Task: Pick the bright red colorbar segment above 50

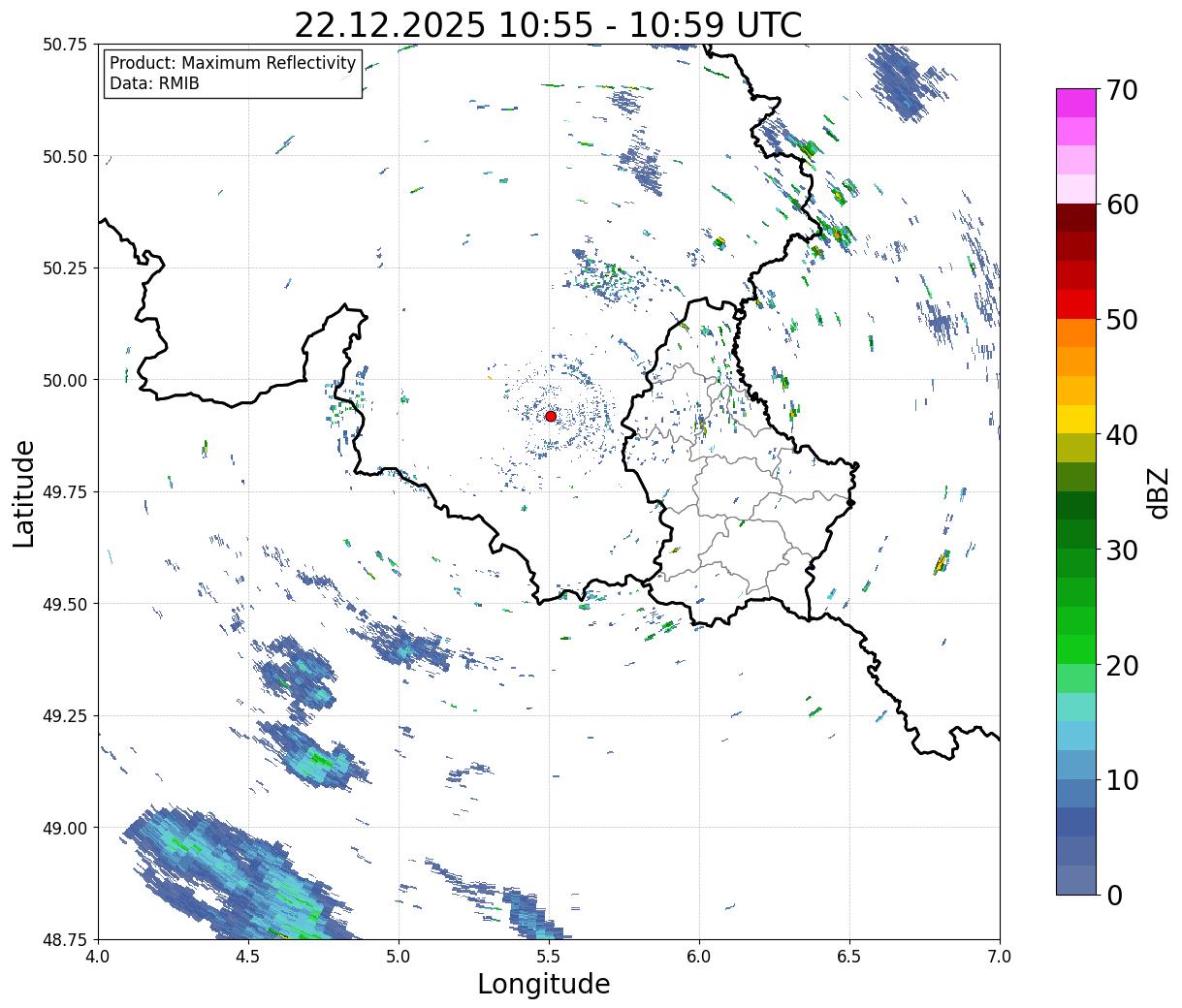Action: pyautogui.click(x=1076, y=304)
